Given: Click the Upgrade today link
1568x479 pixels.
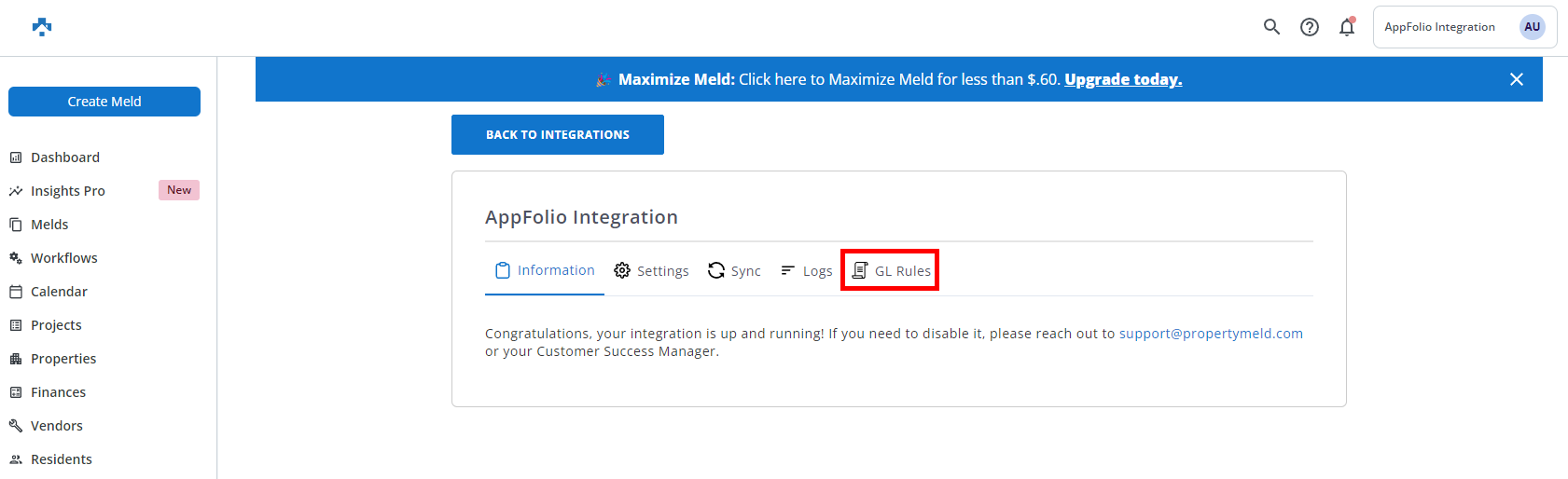Looking at the screenshot, I should click(x=1123, y=79).
